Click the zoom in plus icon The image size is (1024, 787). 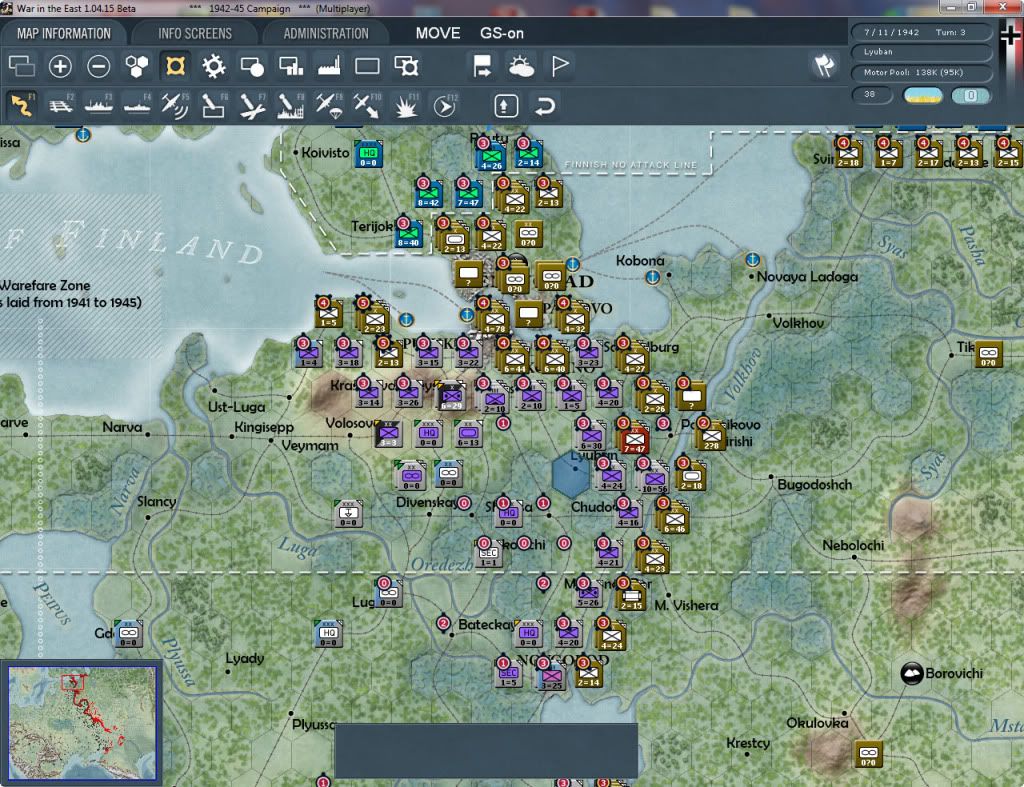tap(60, 66)
